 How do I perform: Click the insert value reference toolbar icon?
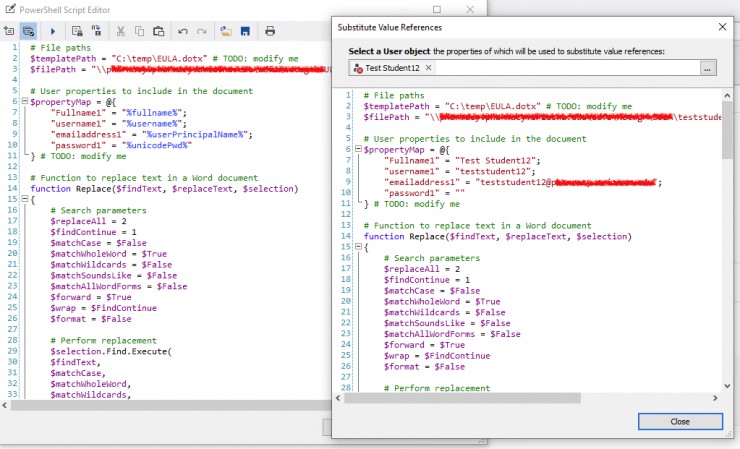(9, 31)
